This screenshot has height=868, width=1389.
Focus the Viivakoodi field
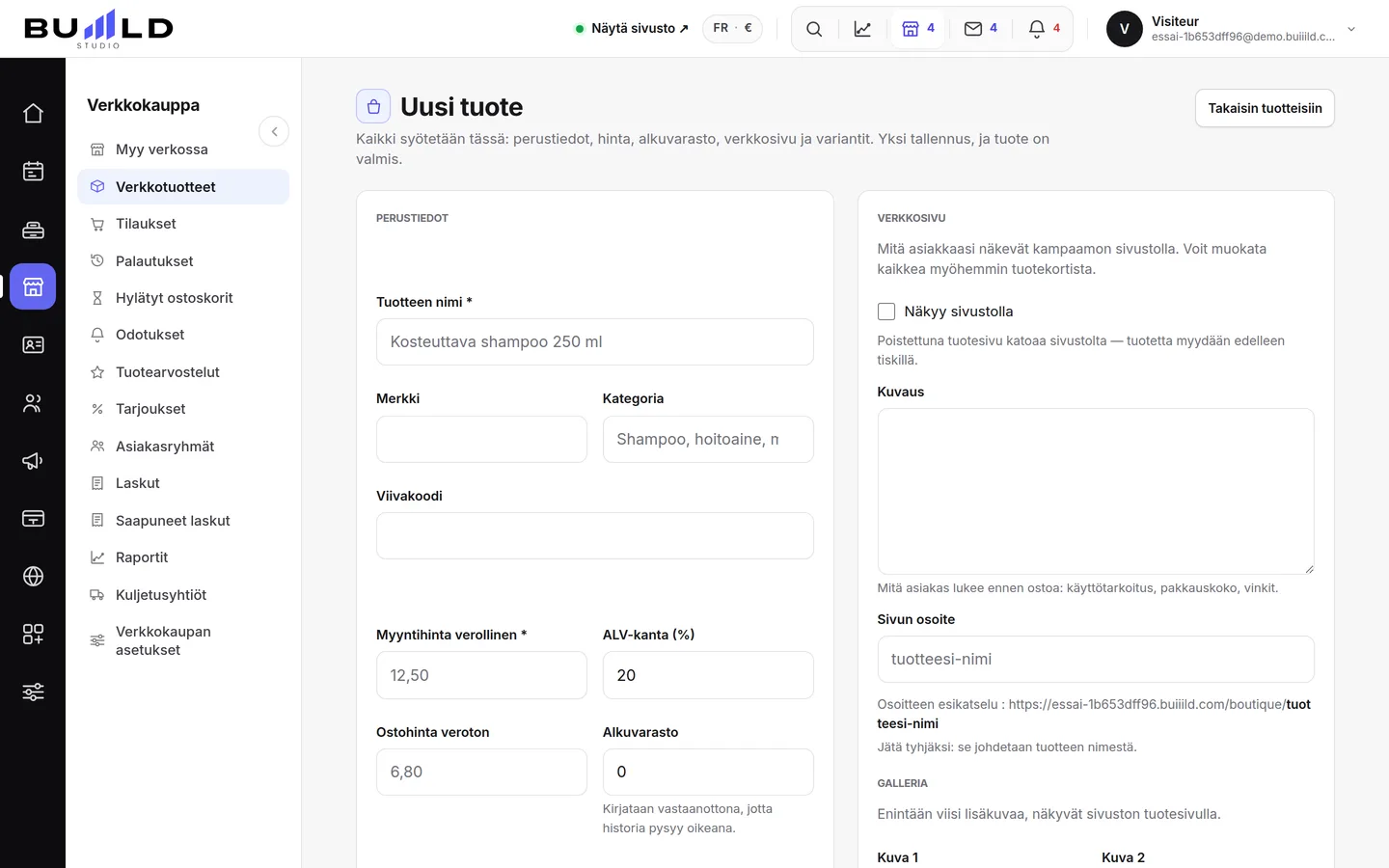click(x=595, y=536)
